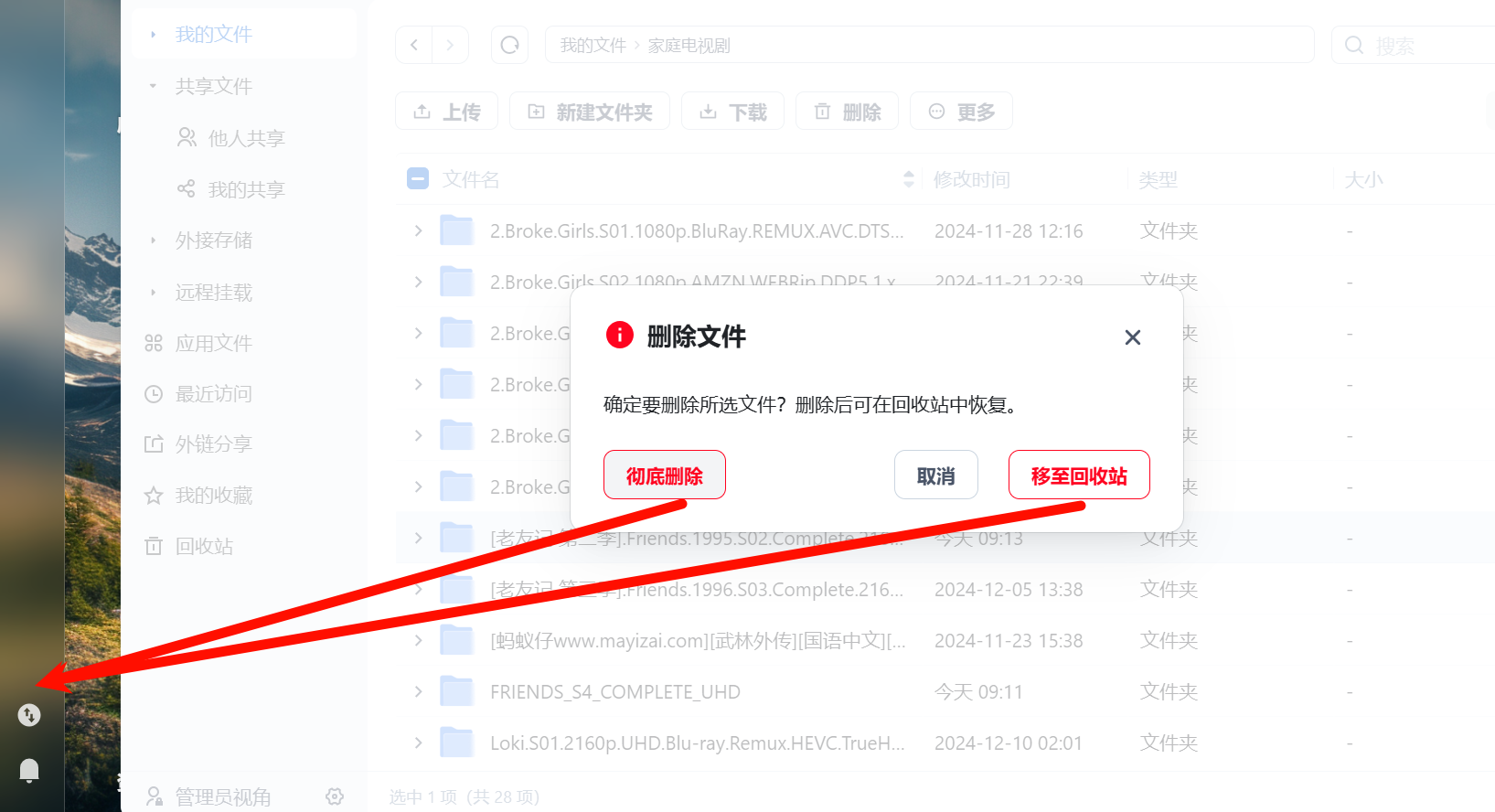Viewport: 1495px width, 812px height.
Task: Click 我的文件 in the breadcrumb path
Action: pyautogui.click(x=593, y=46)
